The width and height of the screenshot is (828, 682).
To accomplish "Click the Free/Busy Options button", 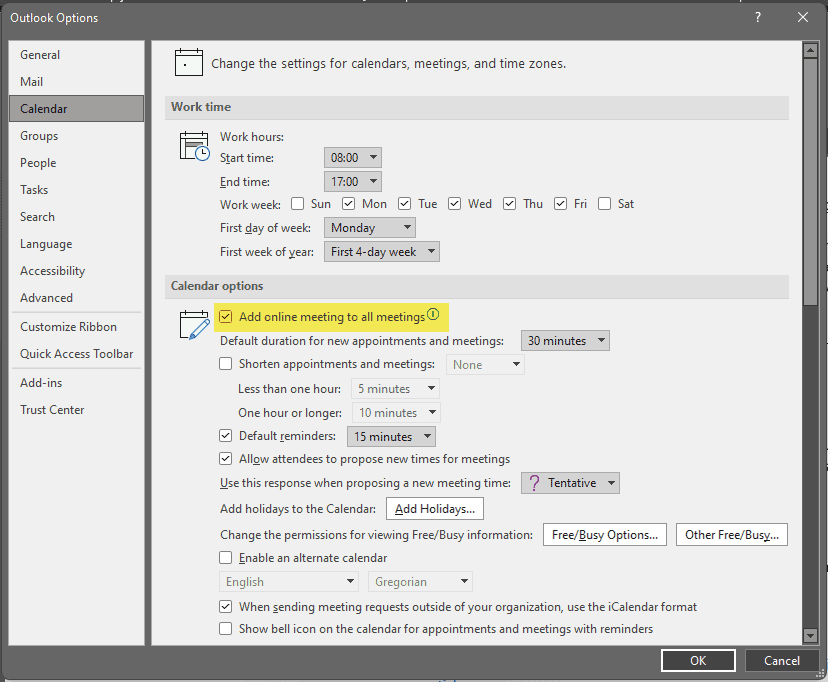I will pyautogui.click(x=604, y=535).
